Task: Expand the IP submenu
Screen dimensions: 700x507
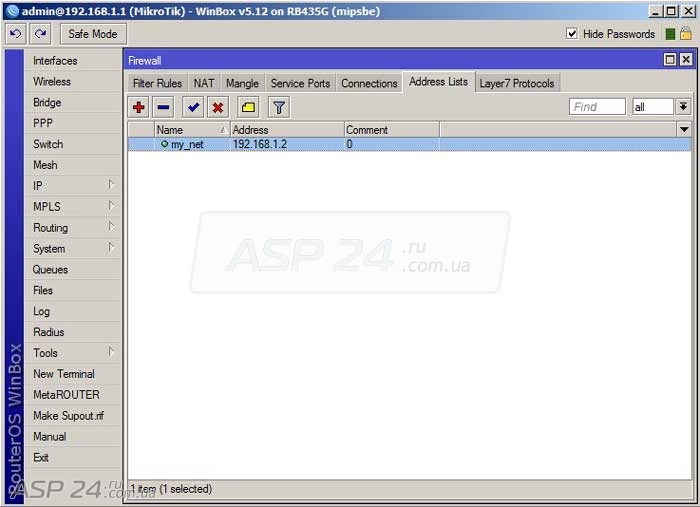Action: (72, 186)
